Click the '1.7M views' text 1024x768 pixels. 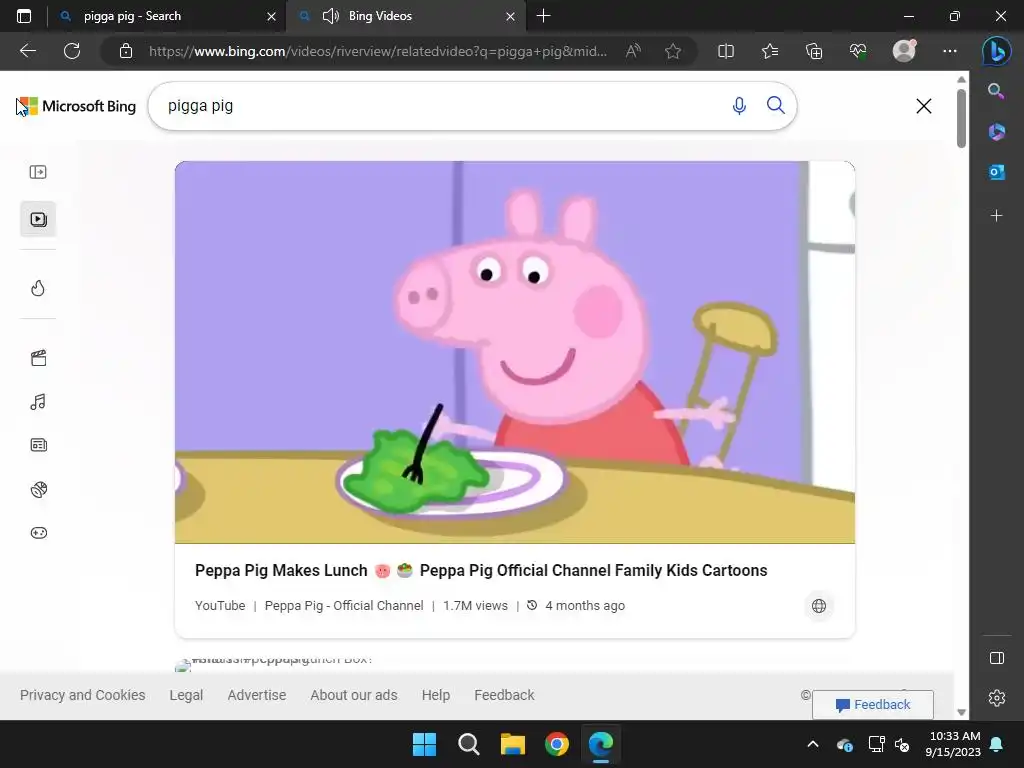475,605
